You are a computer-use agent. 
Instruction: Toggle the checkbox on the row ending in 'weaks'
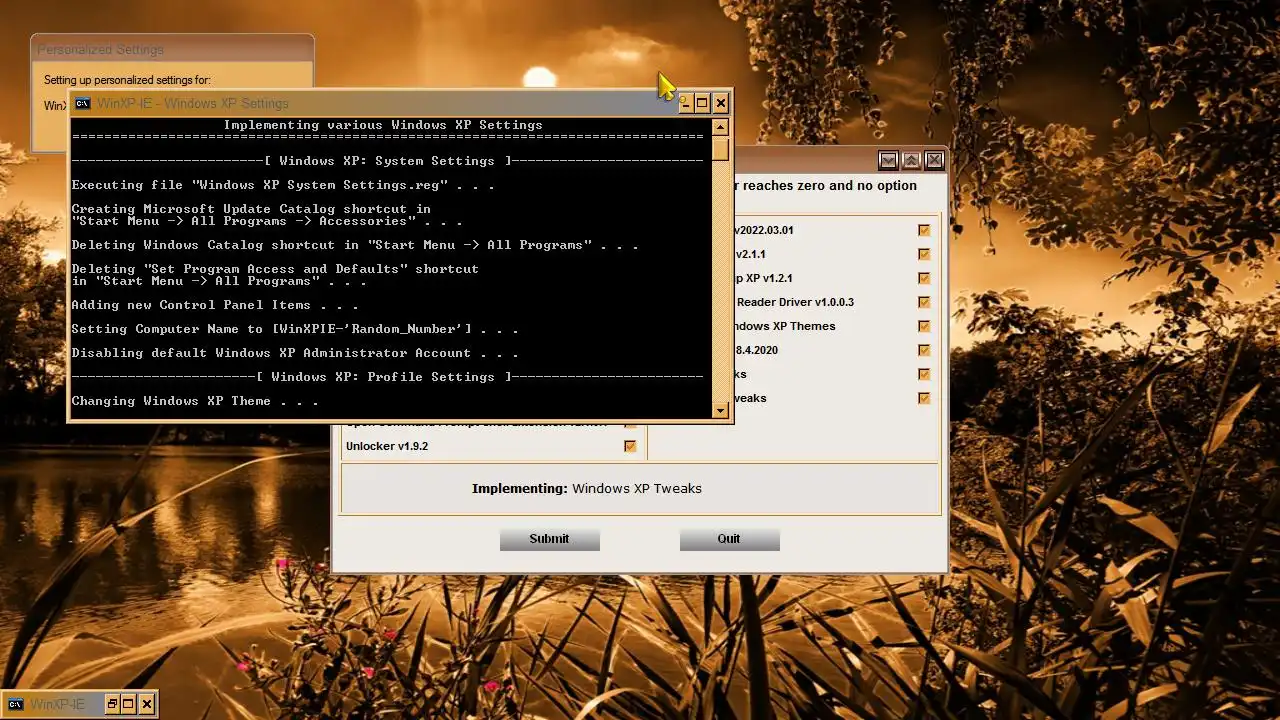tap(924, 398)
